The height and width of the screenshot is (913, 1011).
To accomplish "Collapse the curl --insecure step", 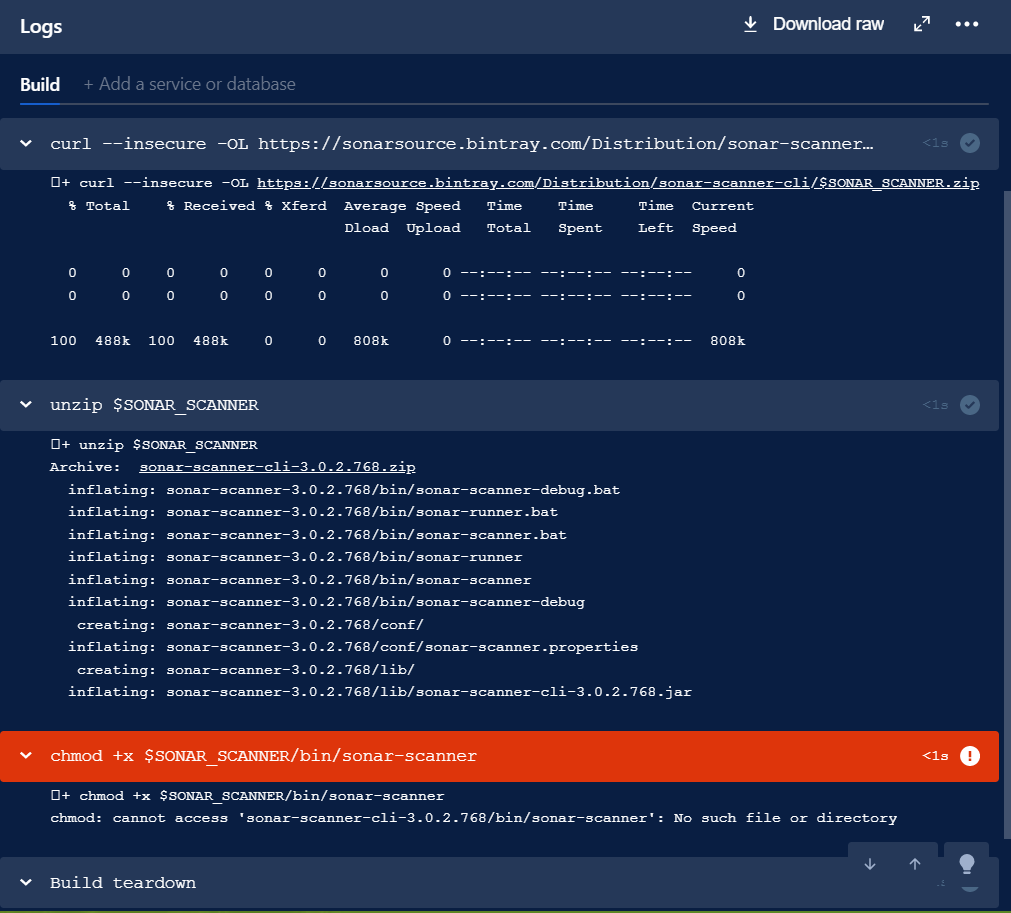I will point(26,143).
